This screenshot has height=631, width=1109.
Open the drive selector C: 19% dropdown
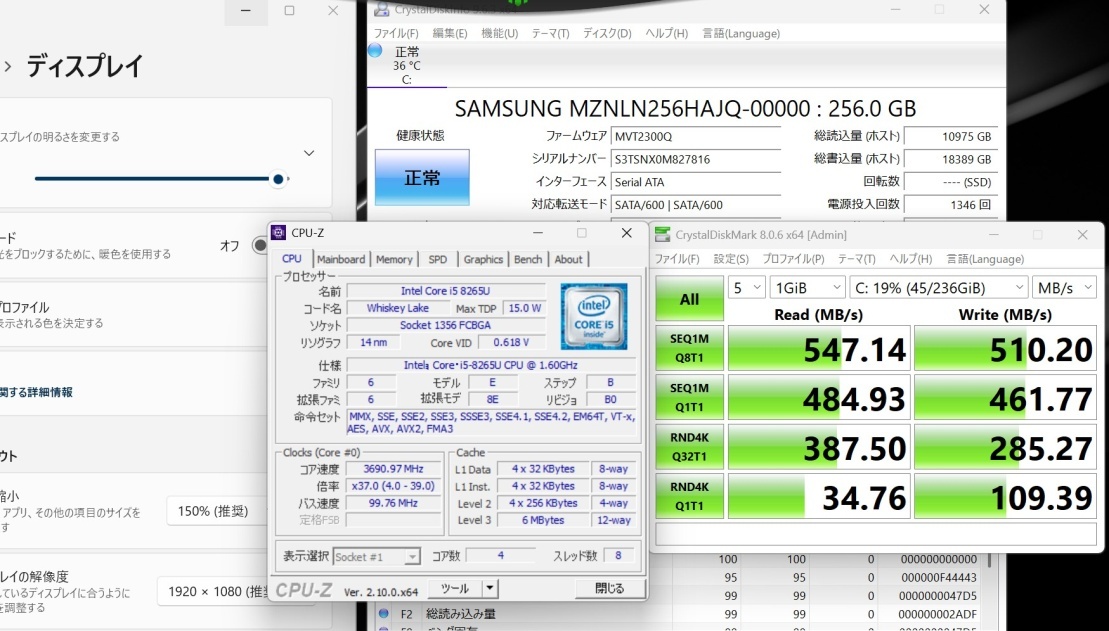tap(939, 287)
